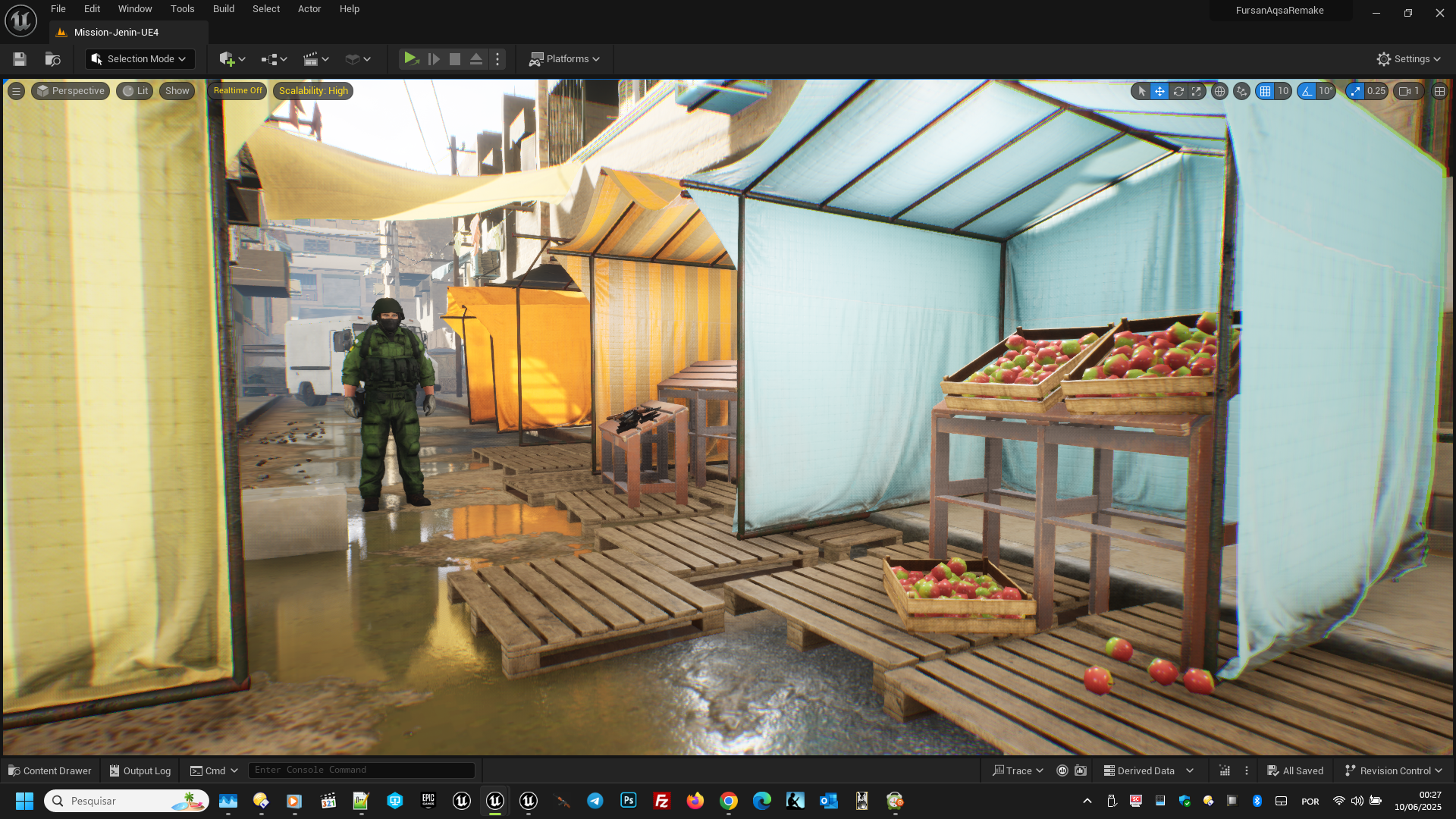Open the File menu

tap(58, 9)
